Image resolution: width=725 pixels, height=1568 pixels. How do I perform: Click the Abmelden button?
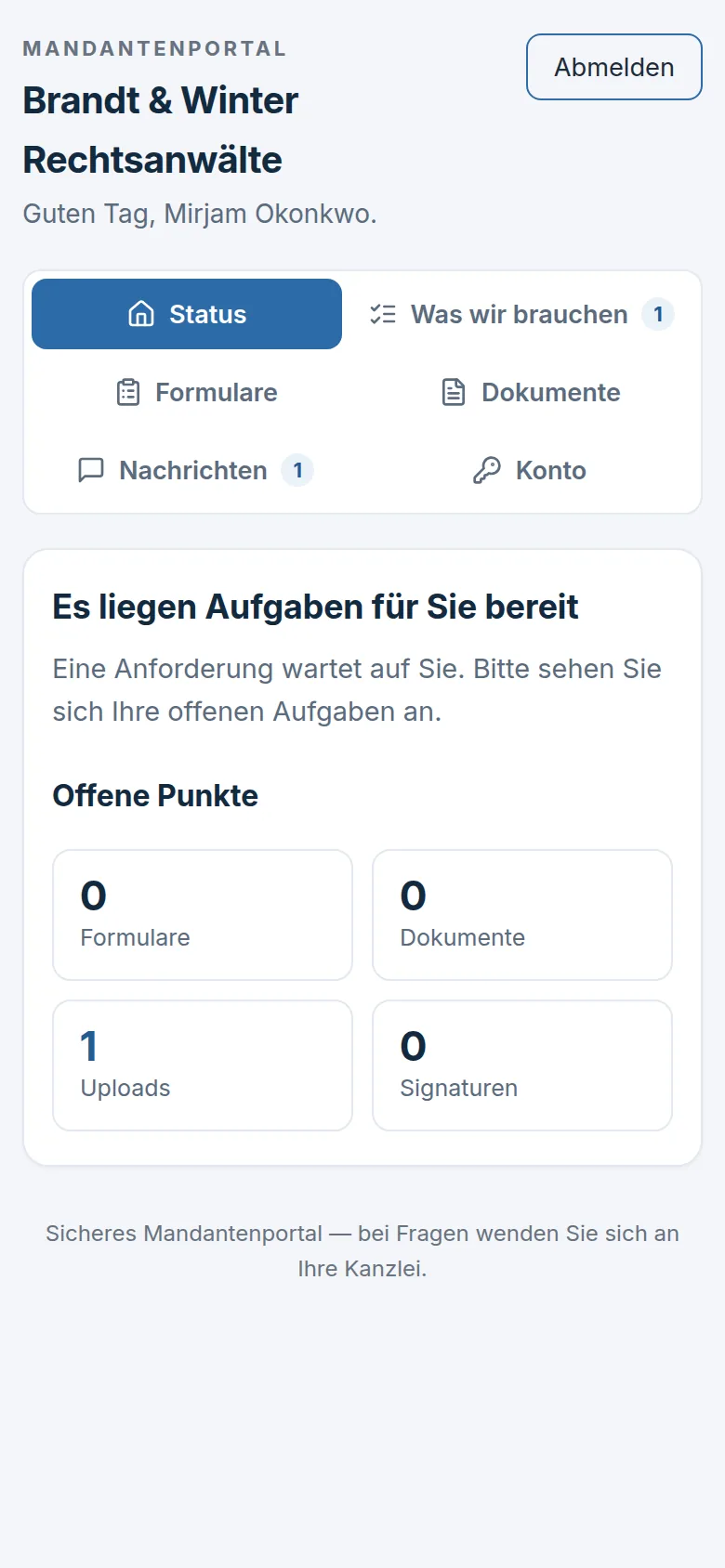point(614,67)
